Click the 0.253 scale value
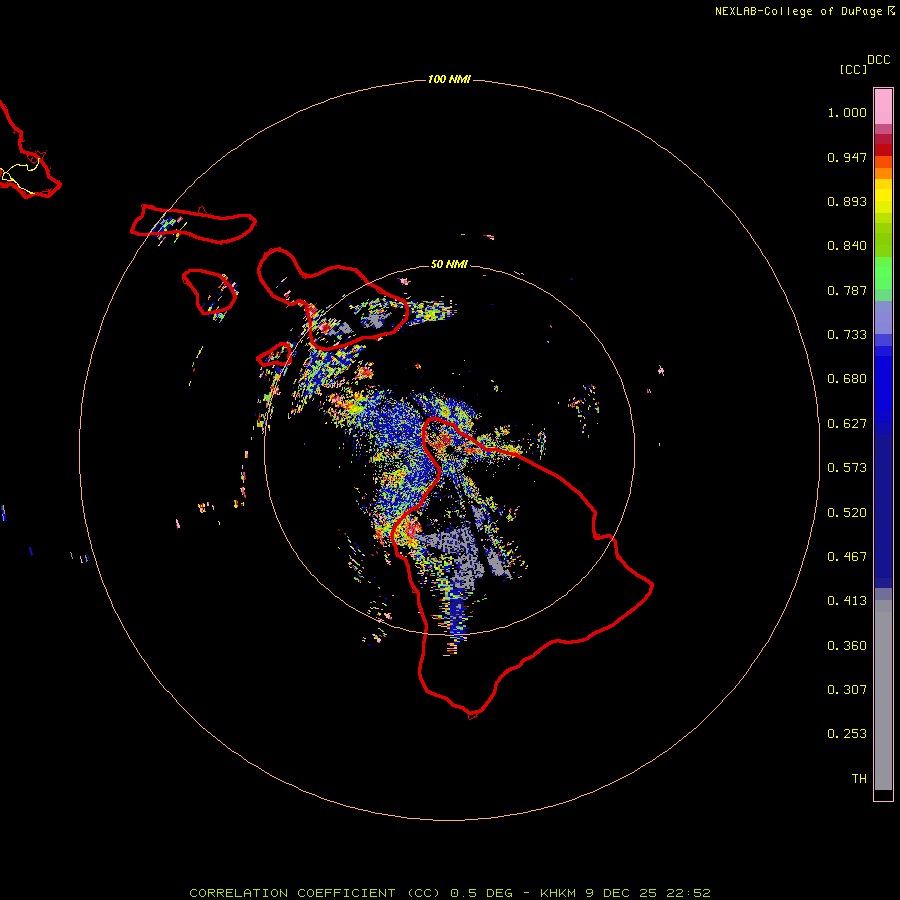This screenshot has height=900, width=900. [847, 734]
